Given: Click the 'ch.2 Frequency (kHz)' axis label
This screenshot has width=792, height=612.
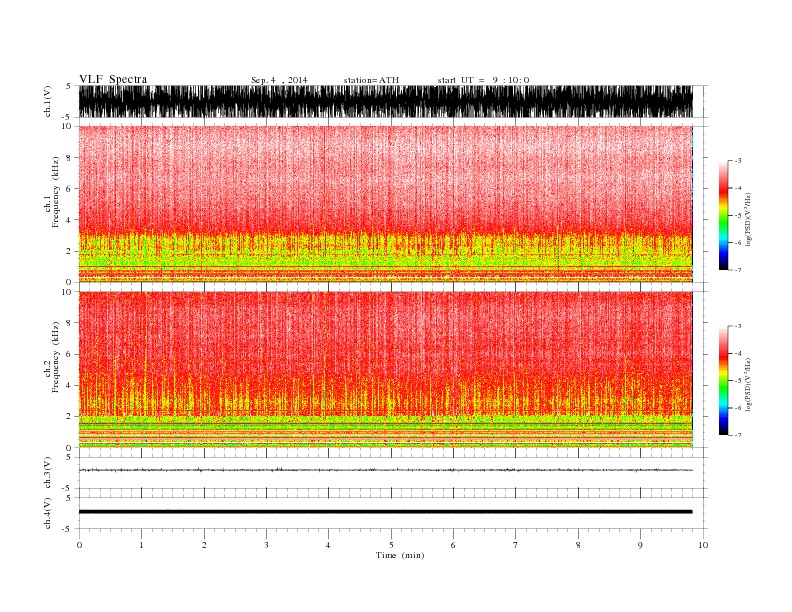Looking at the screenshot, I should tap(52, 358).
